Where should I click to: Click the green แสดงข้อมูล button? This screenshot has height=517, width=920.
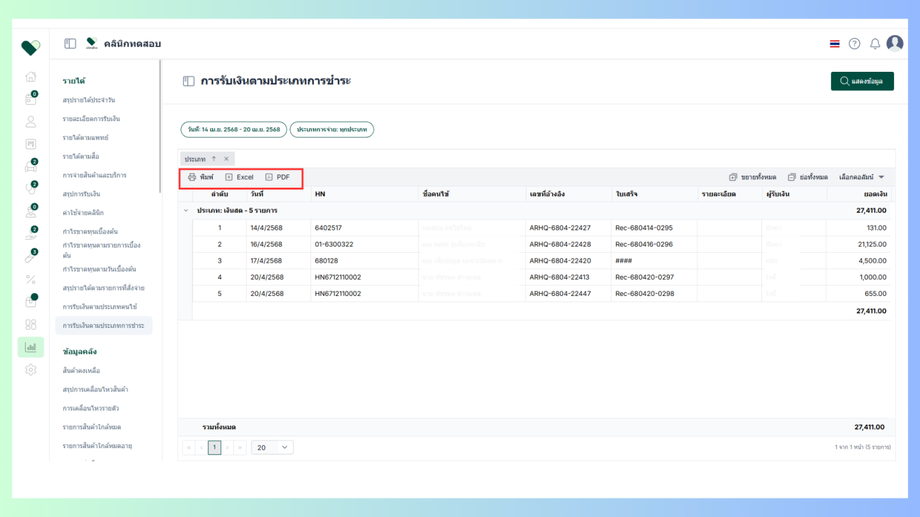[861, 81]
